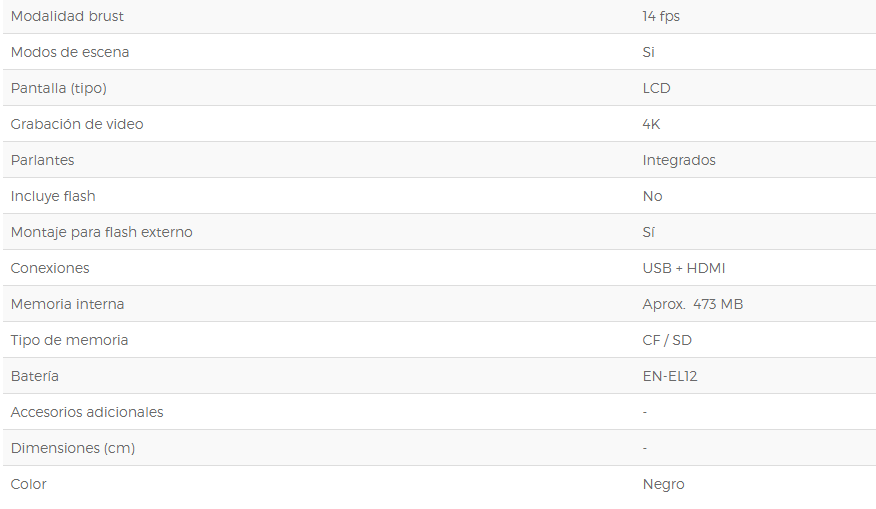
Task: Click the USB + HDMI value
Action: coord(684,268)
